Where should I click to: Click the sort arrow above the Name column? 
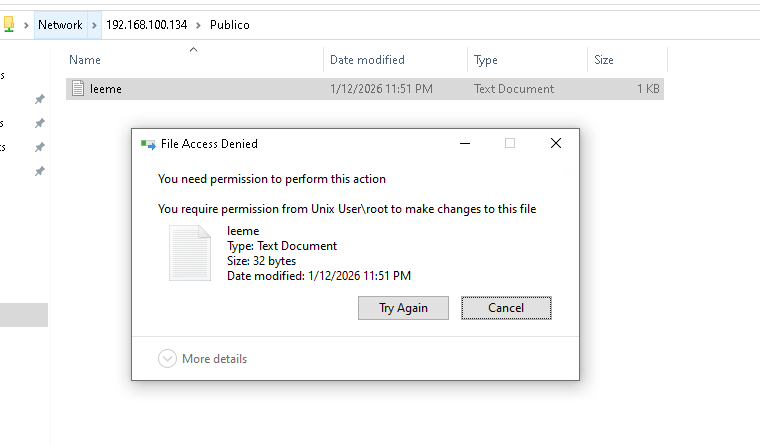point(193,49)
